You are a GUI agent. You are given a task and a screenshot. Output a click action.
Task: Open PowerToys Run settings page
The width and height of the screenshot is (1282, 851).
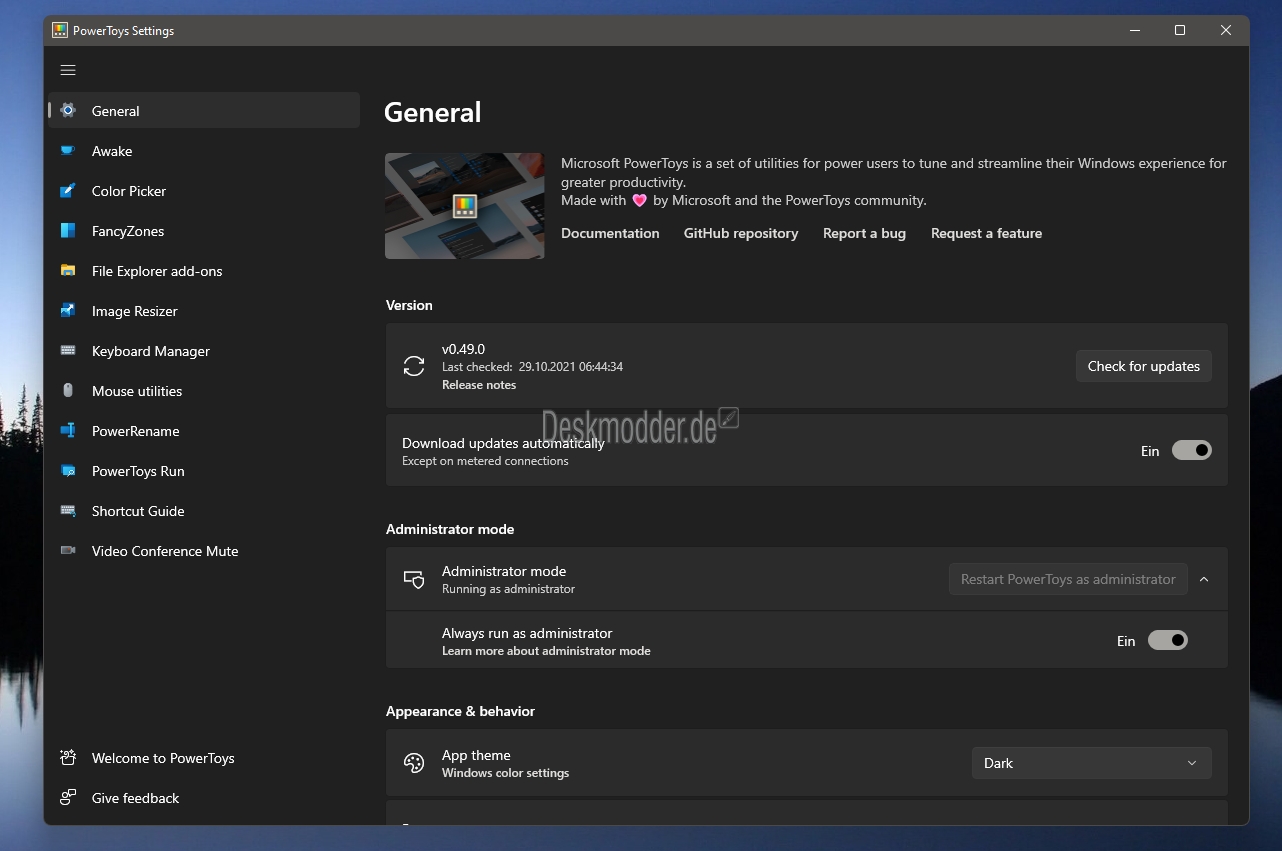click(x=204, y=471)
